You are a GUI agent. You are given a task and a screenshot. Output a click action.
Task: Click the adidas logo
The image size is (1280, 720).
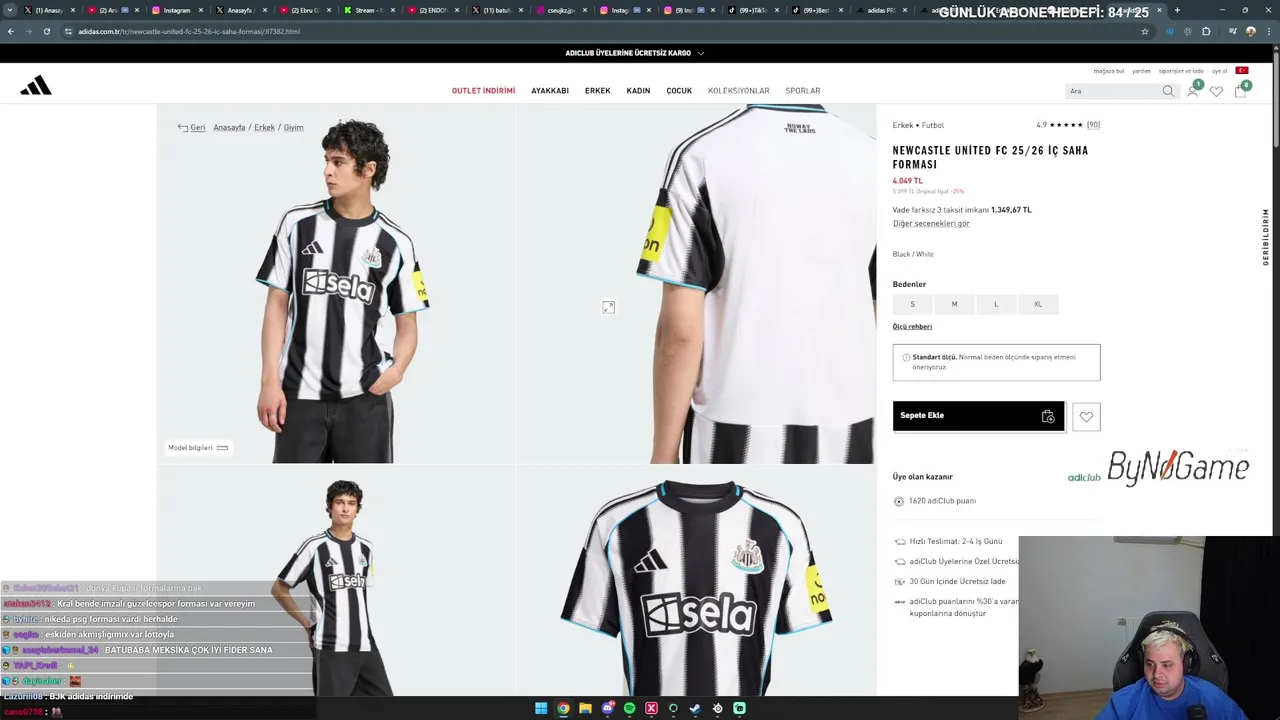[36, 86]
